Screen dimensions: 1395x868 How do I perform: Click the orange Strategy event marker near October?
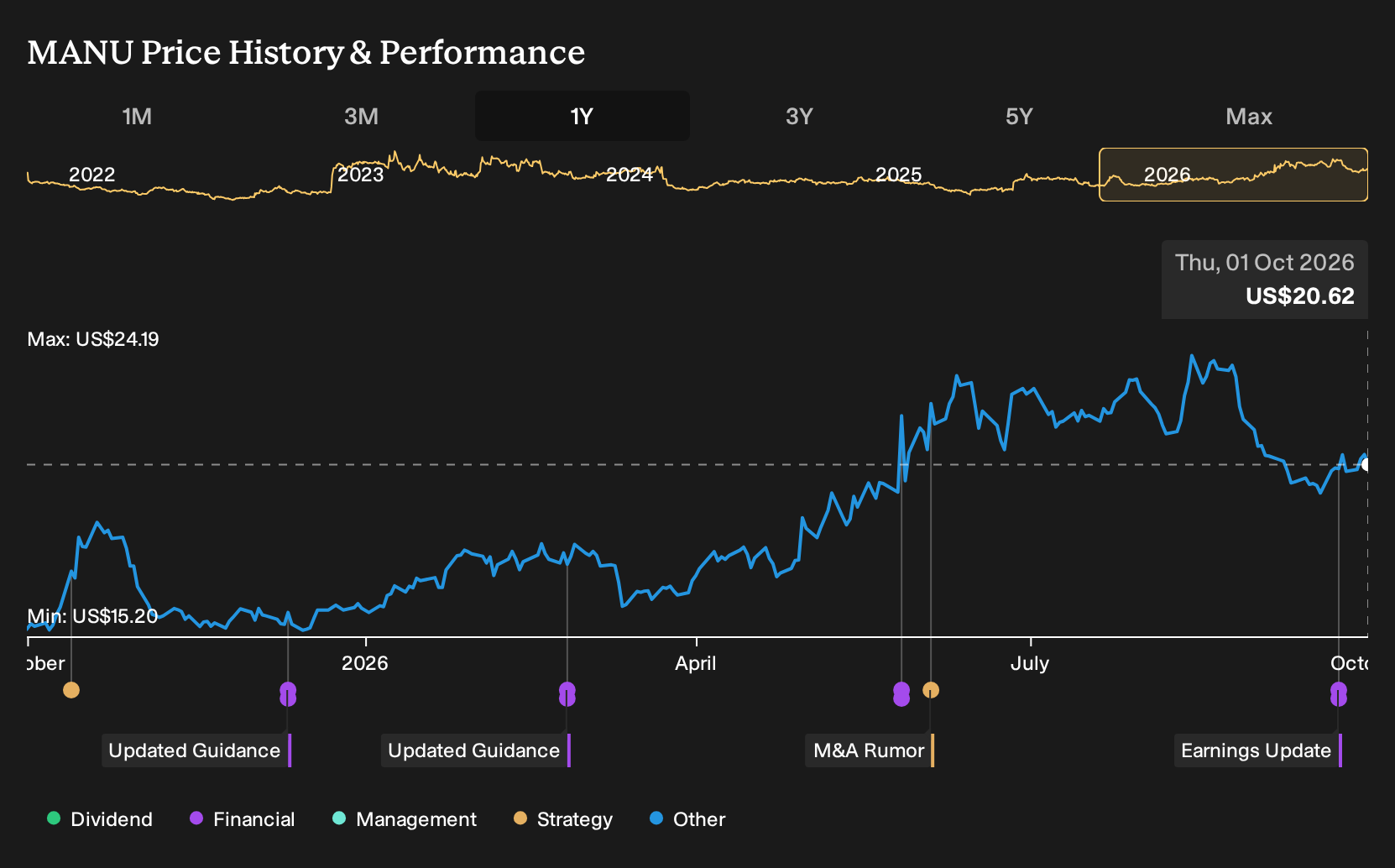71,690
